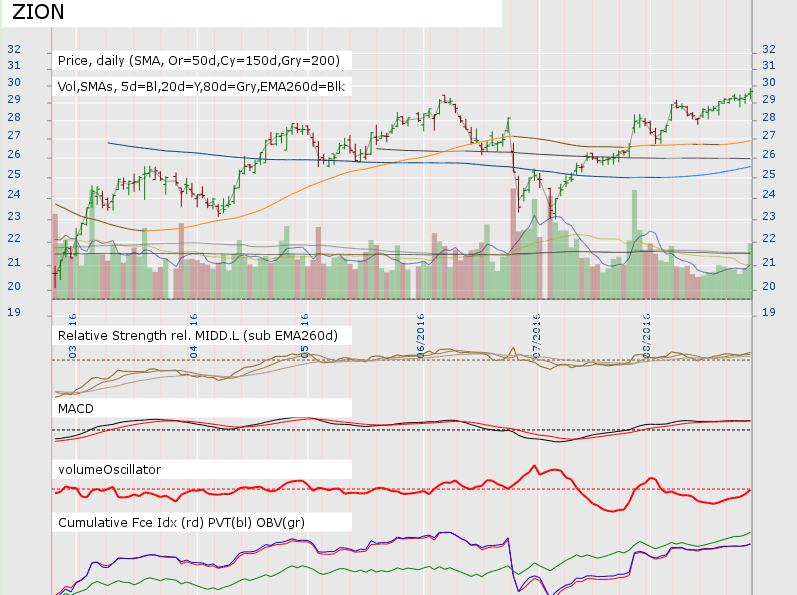The image size is (797, 595).
Task: Click the 07/2016 date axis label
Action: (x=536, y=336)
